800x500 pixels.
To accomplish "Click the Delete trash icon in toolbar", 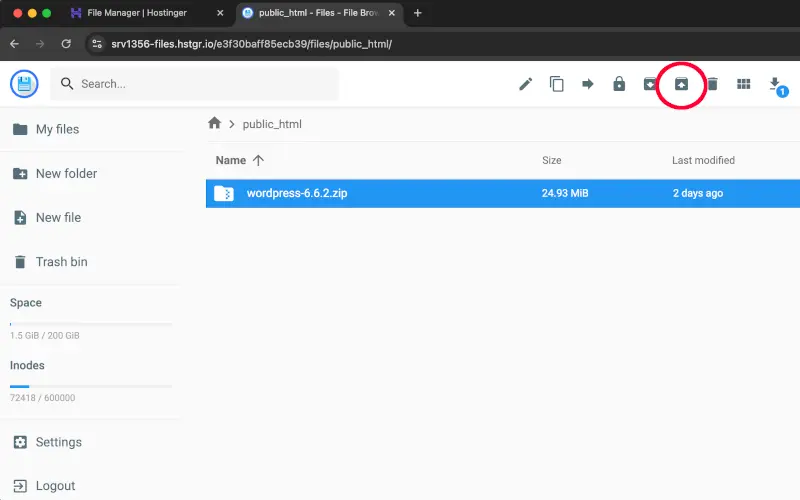I will click(x=713, y=84).
